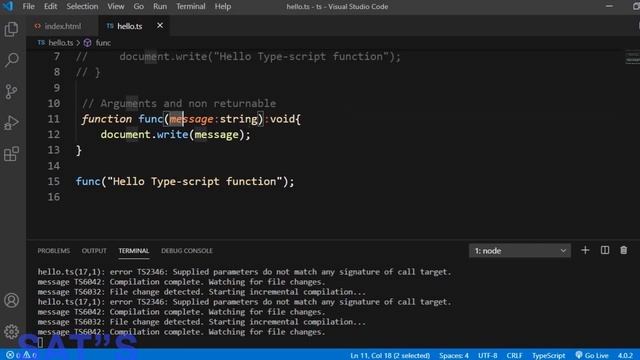Select the TERMINAL panel tab
The height and width of the screenshot is (360, 640).
click(133, 251)
